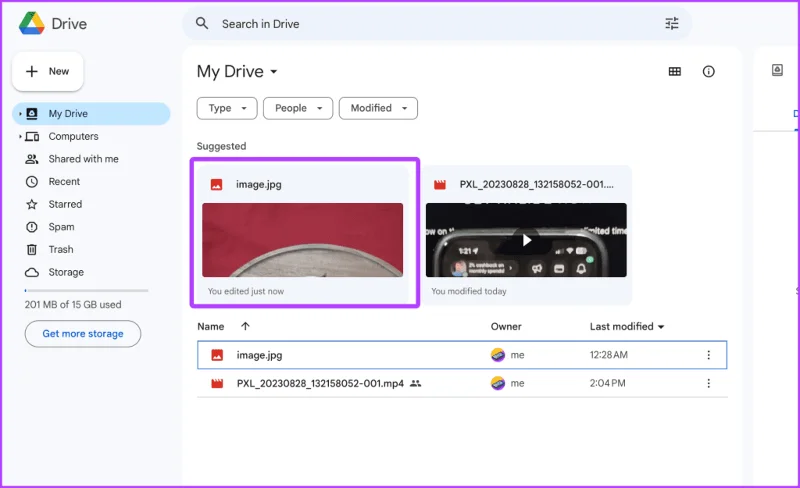Open the Modified filter dropdown
The width and height of the screenshot is (800, 488).
[378, 108]
